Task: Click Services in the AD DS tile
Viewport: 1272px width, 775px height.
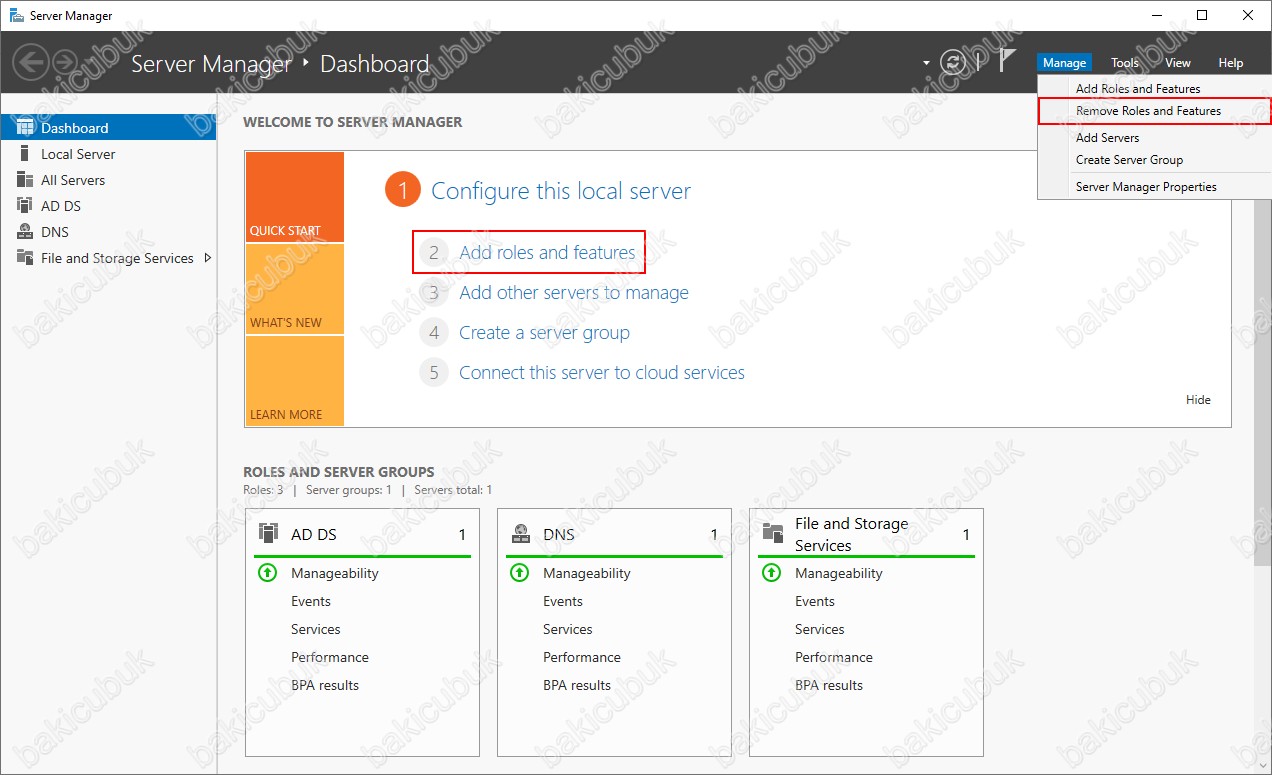Action: 316,629
